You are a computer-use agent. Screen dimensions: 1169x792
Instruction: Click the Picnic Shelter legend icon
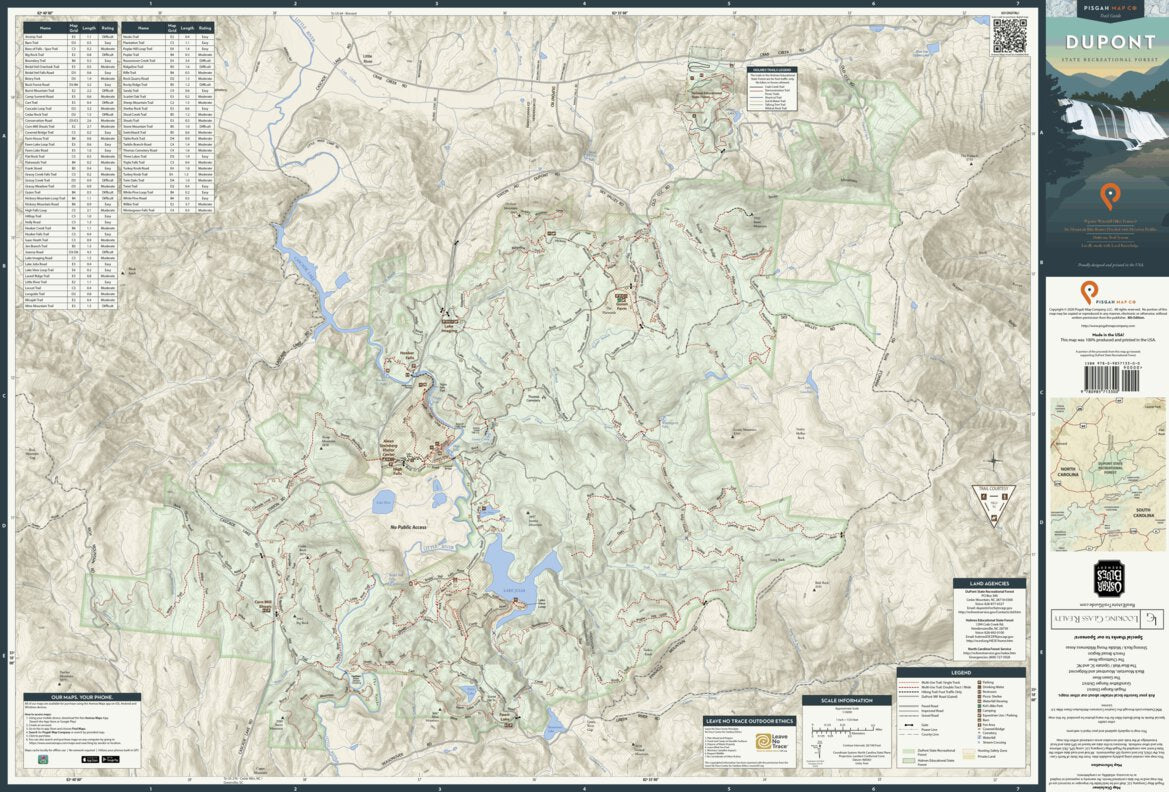coord(979,696)
